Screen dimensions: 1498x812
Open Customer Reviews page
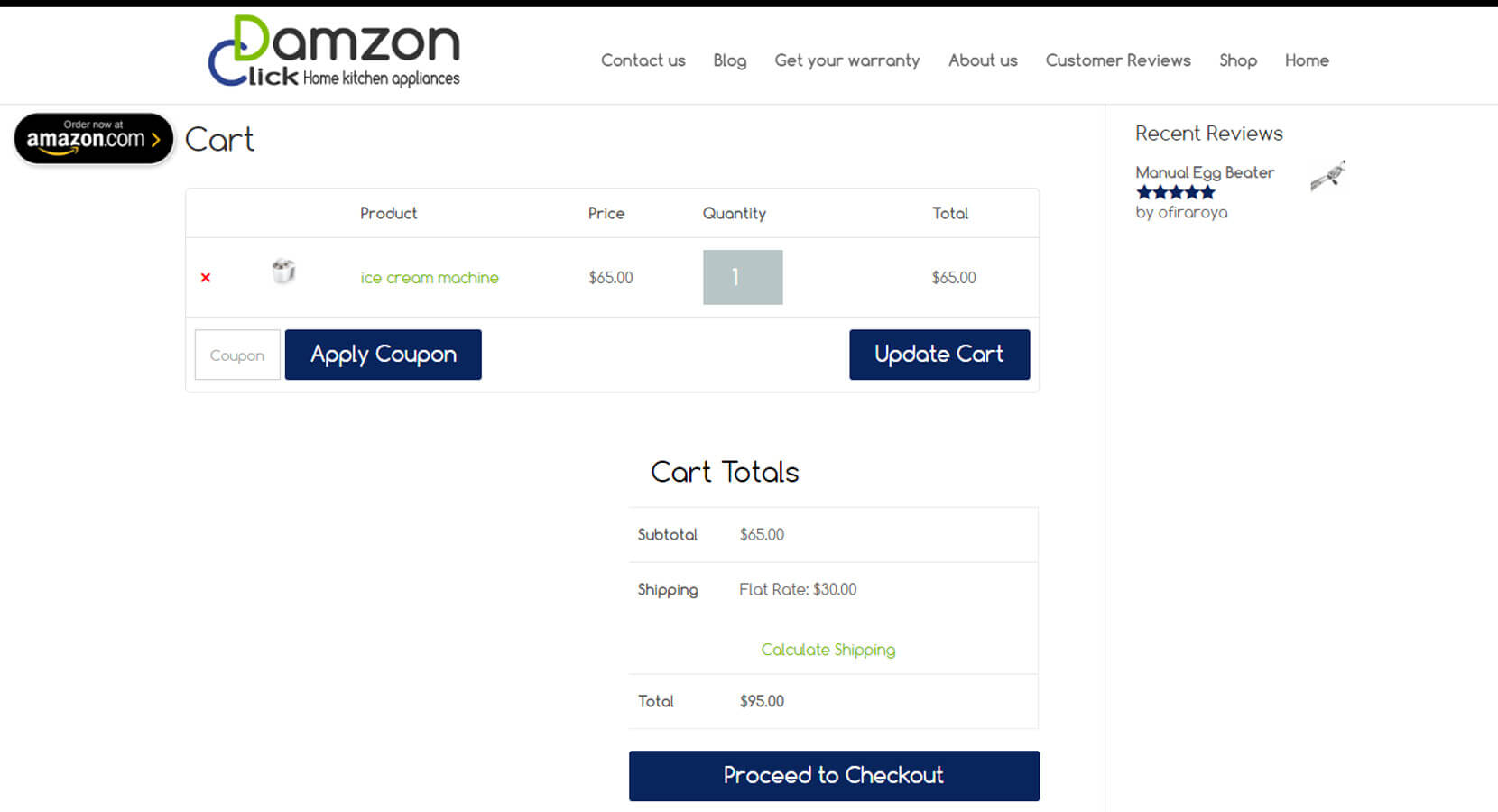click(1118, 60)
